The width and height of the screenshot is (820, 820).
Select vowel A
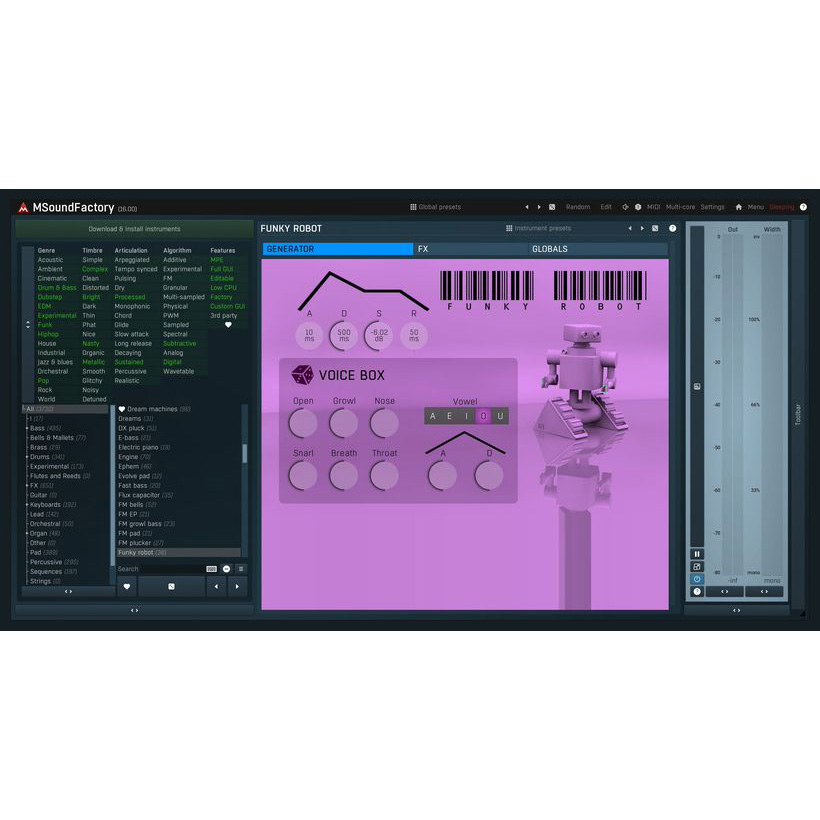432,416
